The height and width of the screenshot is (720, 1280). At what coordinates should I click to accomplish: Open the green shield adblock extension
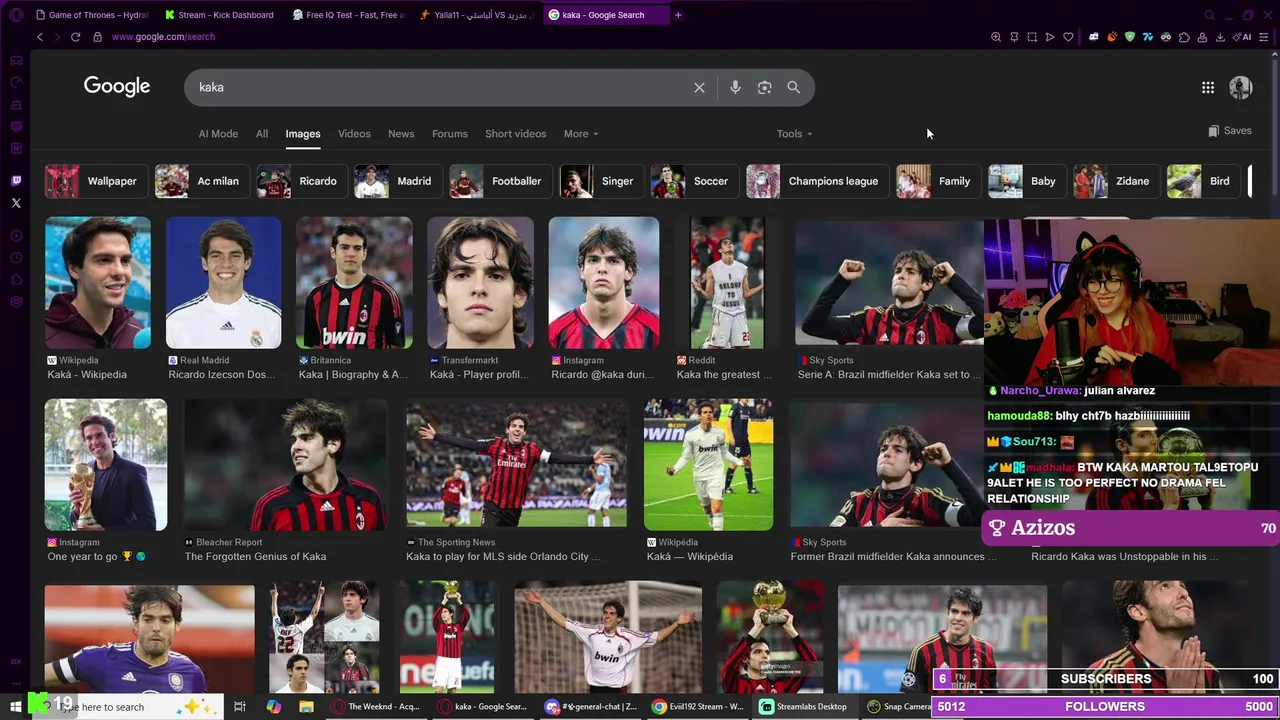(x=1130, y=37)
